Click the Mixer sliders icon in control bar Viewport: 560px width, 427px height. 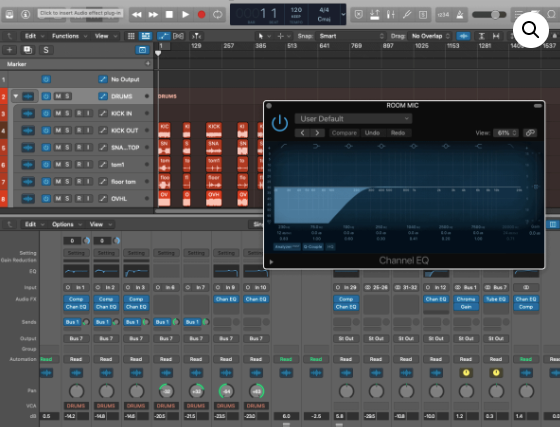coord(391,15)
